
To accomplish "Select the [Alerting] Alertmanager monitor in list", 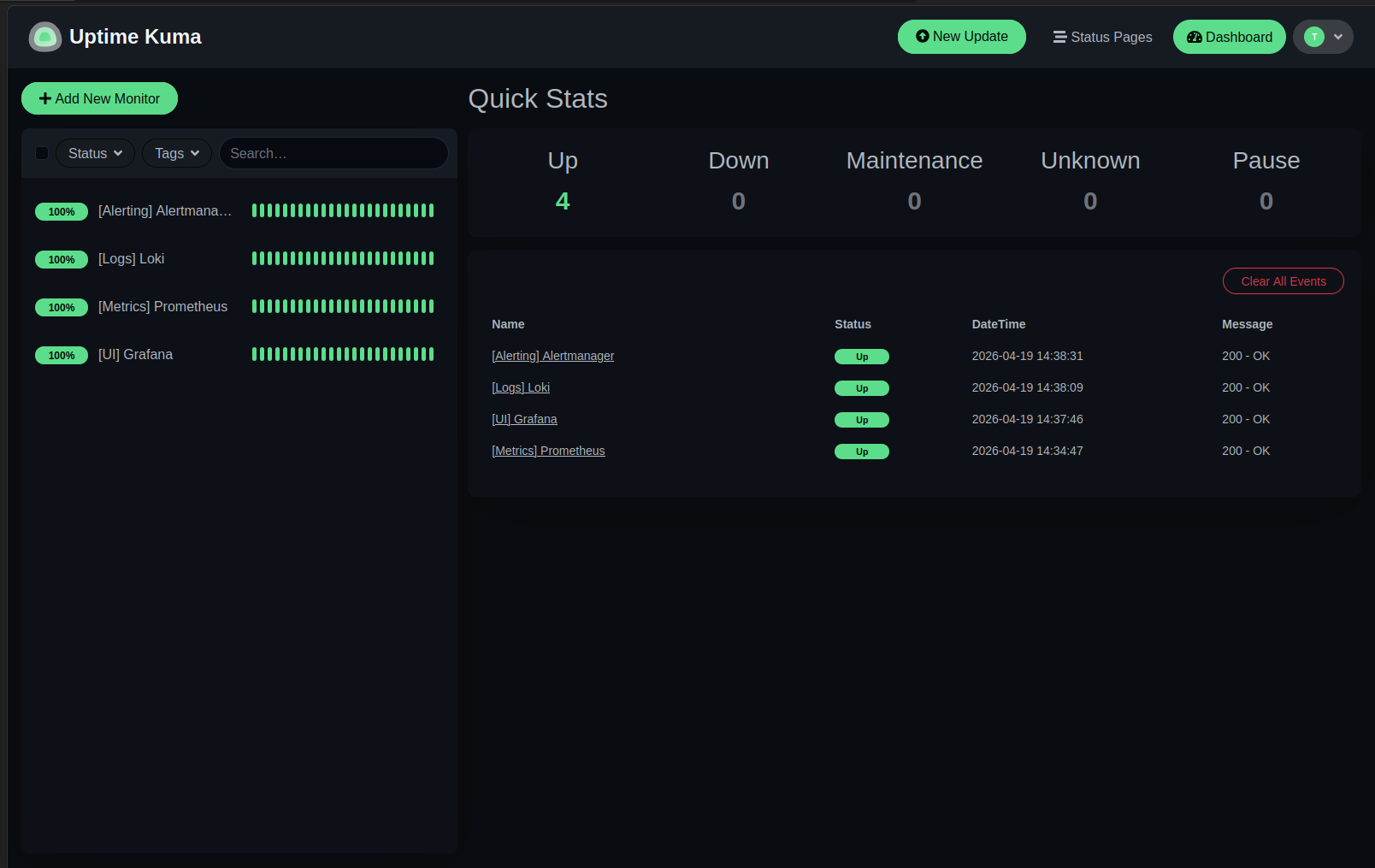I will (x=239, y=210).
